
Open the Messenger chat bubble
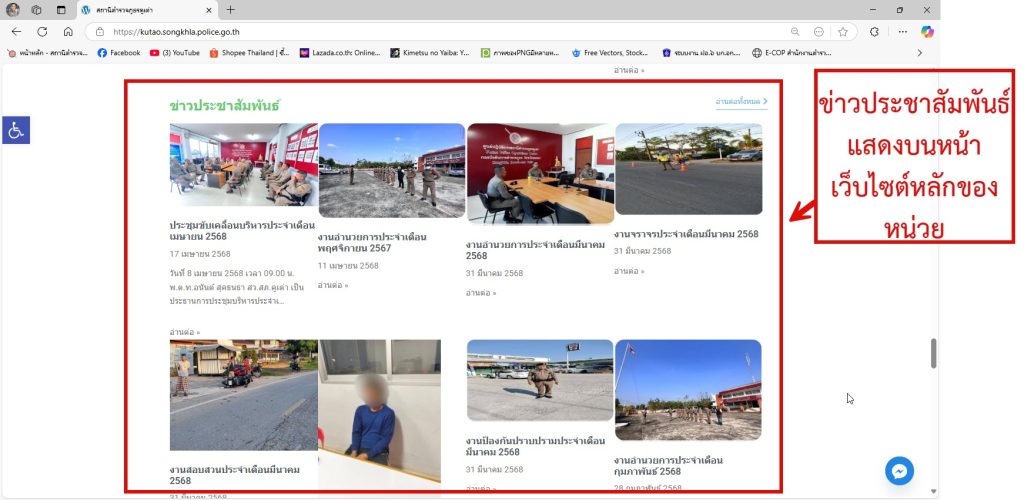[x=900, y=472]
